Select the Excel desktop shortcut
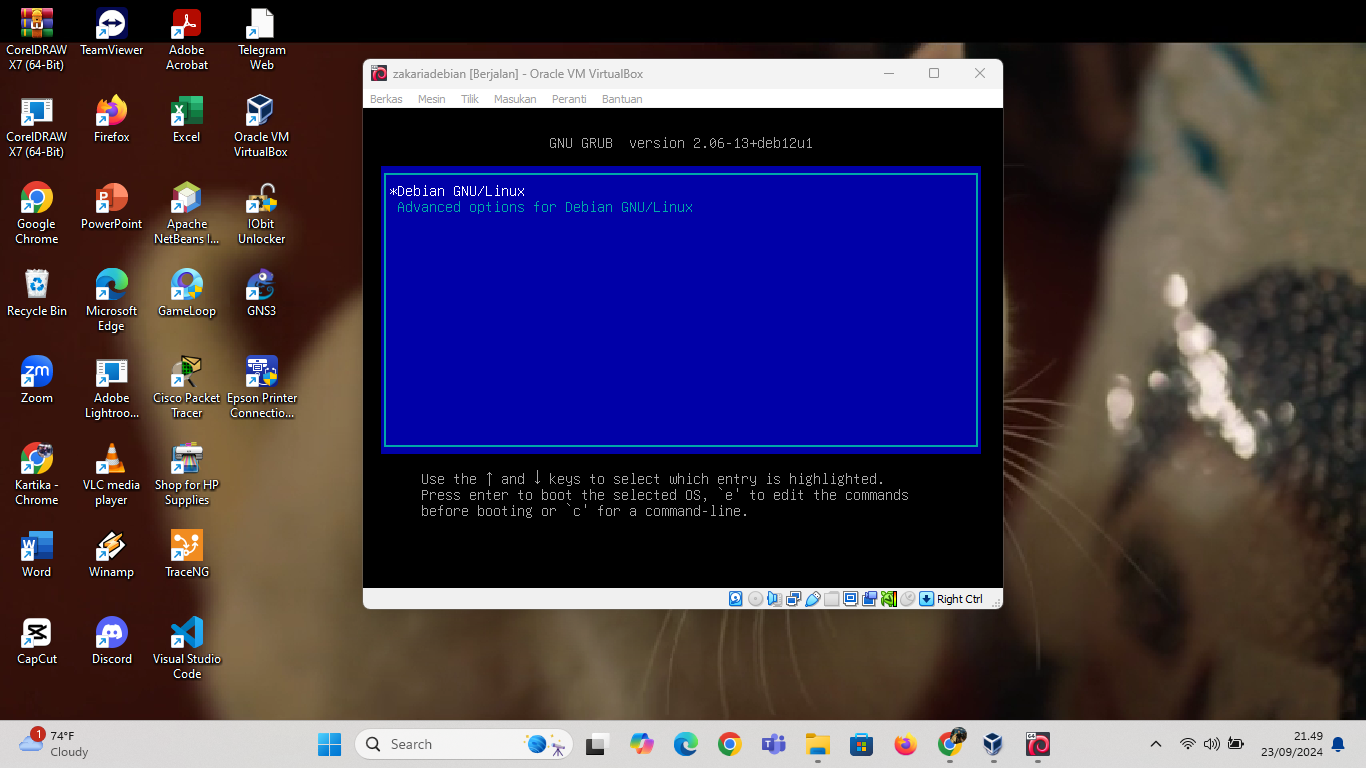This screenshot has height=768, width=1366. [x=187, y=120]
